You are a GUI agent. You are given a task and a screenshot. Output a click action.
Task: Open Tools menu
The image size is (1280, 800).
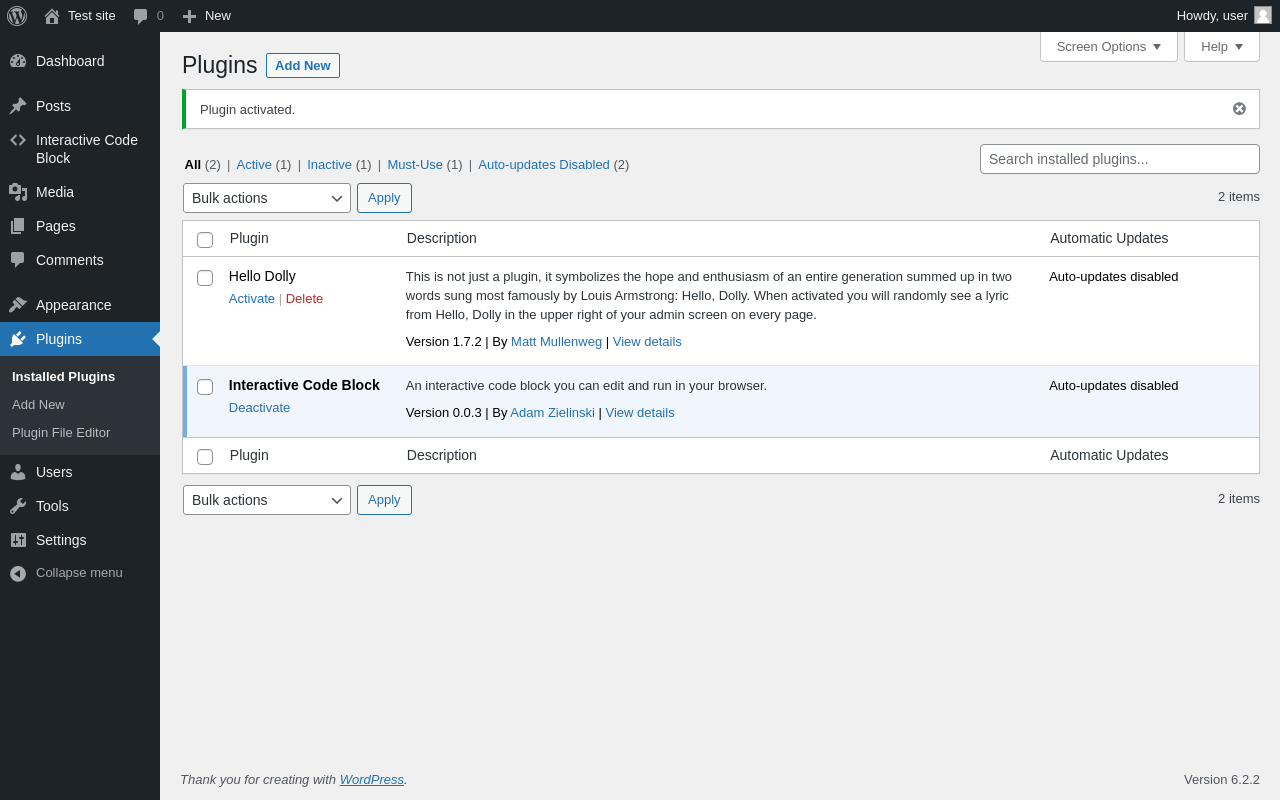click(x=80, y=506)
